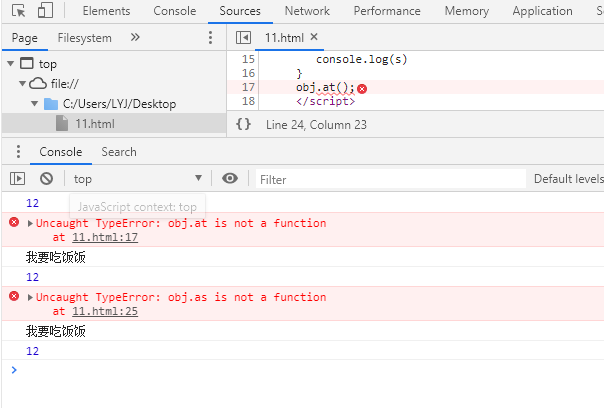Select the top frame window icon

[27, 63]
